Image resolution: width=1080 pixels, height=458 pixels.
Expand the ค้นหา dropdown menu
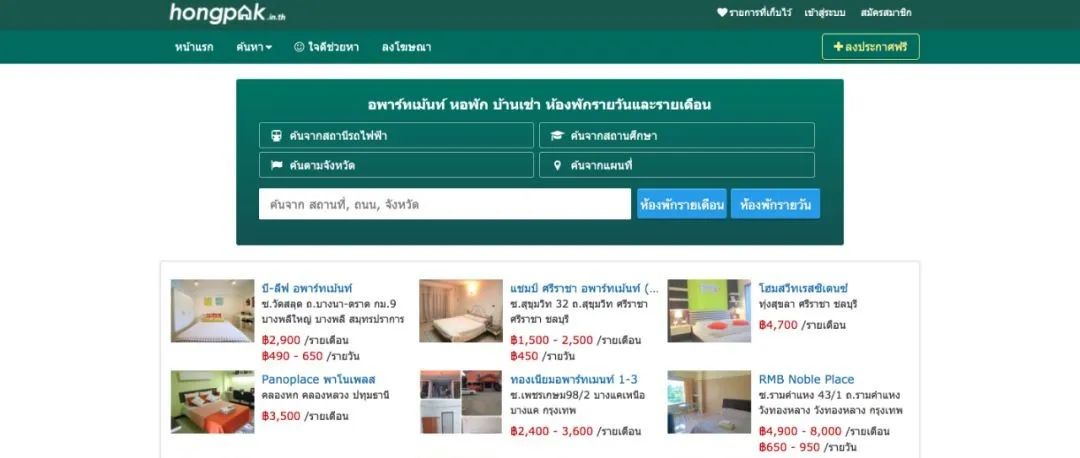coord(253,48)
